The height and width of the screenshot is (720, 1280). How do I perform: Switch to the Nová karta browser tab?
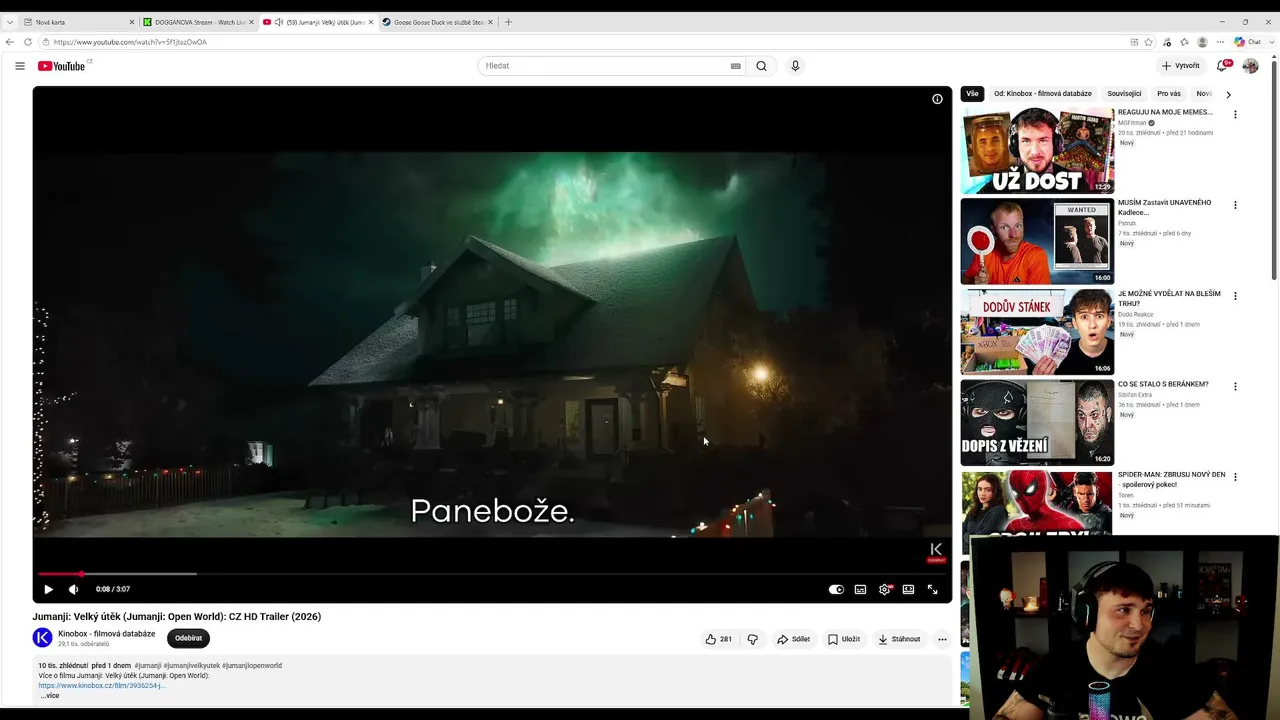[78, 22]
